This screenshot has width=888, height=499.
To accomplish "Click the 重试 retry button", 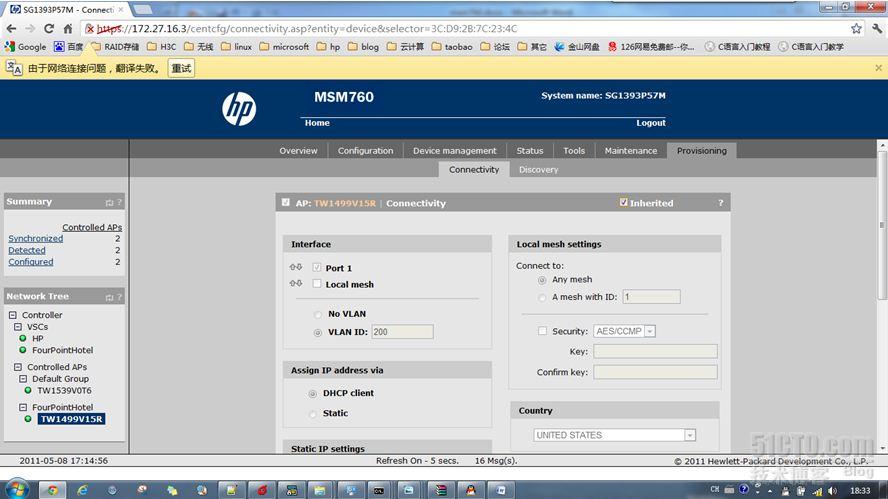I will pyautogui.click(x=181, y=69).
